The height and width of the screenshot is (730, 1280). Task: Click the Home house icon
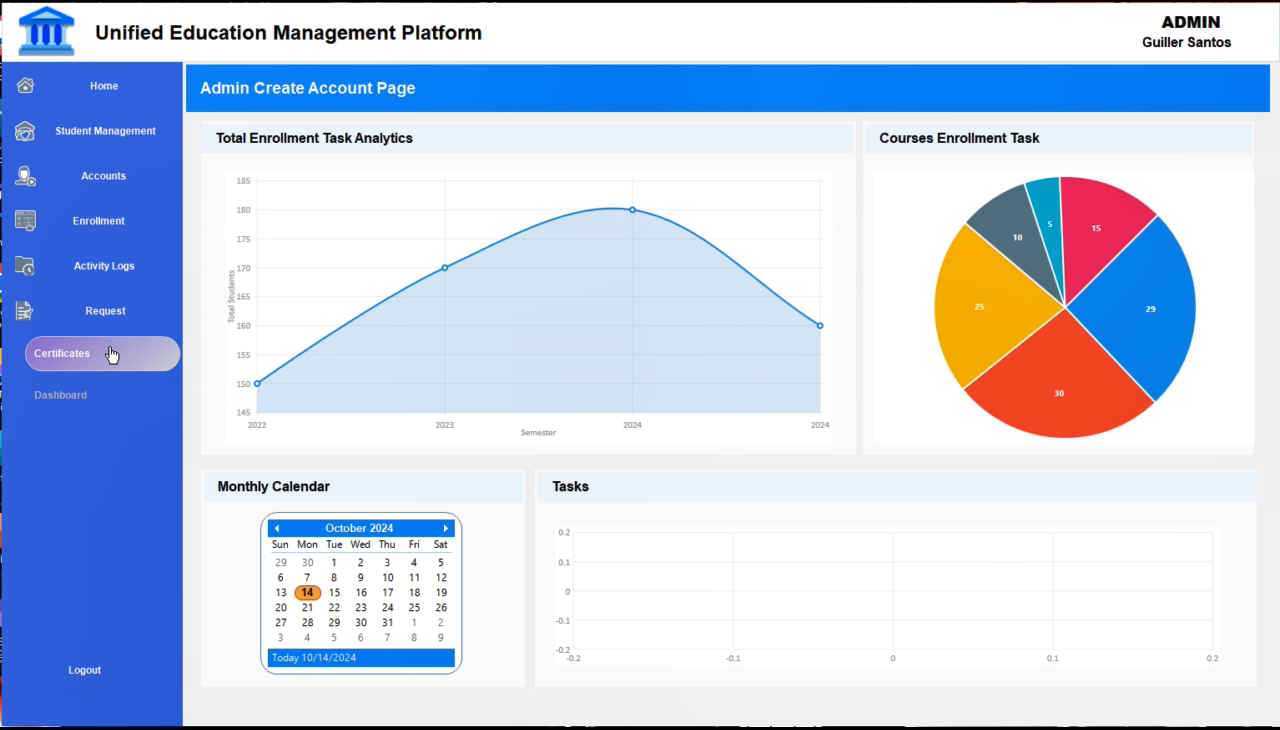(26, 86)
